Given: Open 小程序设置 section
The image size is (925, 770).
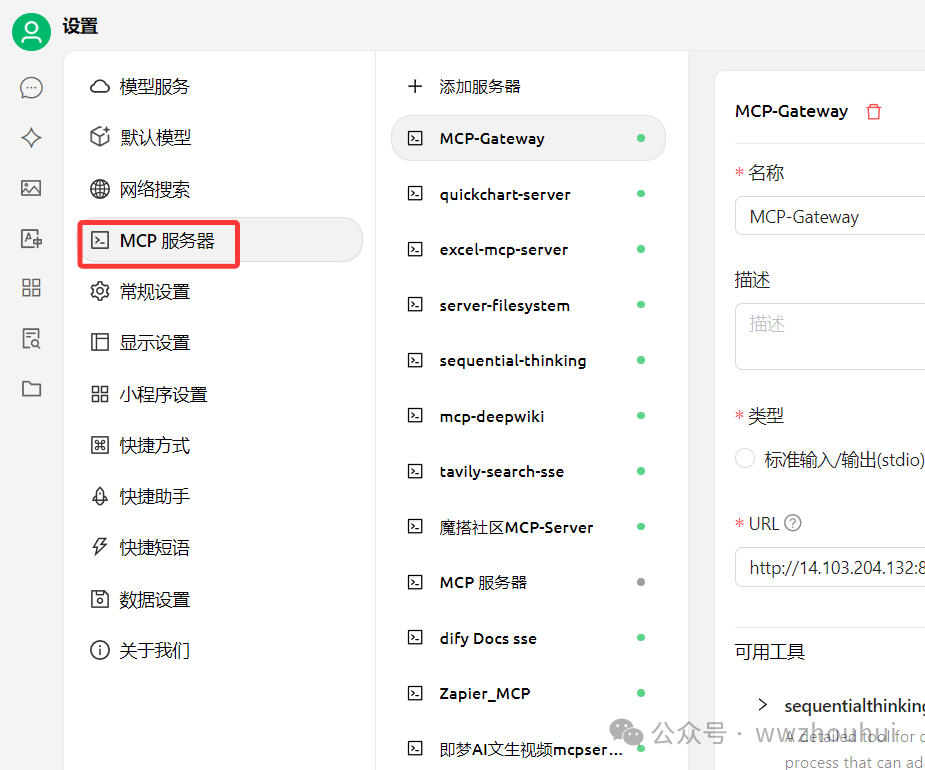Looking at the screenshot, I should (x=221, y=394).
